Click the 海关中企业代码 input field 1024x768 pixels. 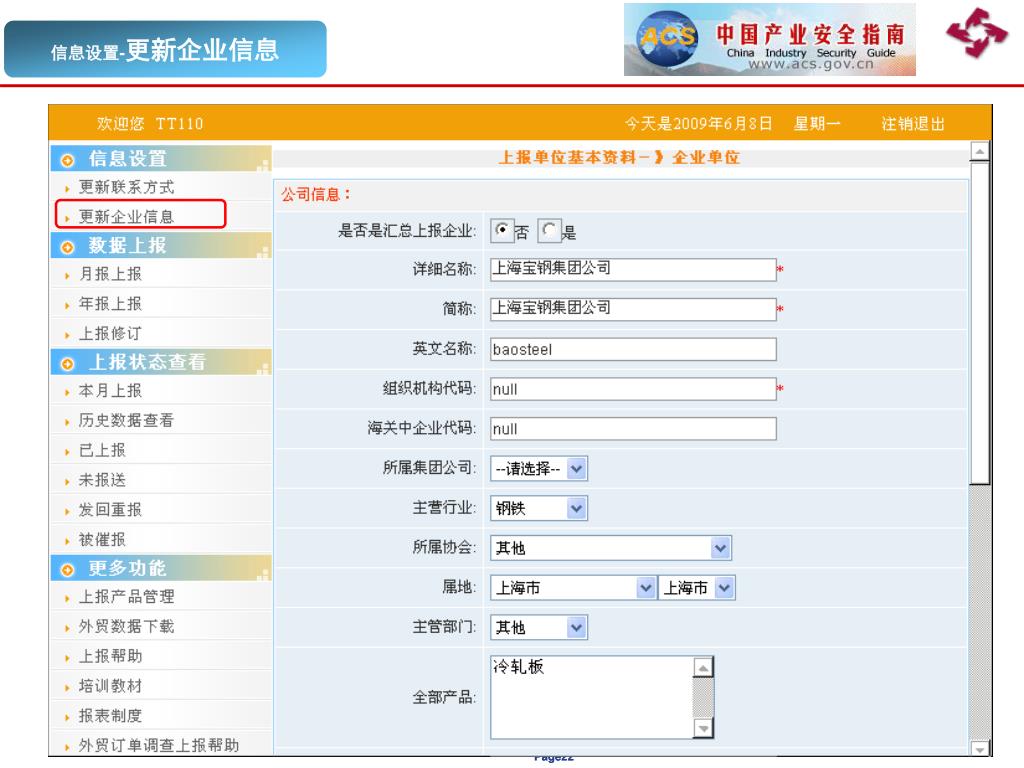tap(633, 428)
